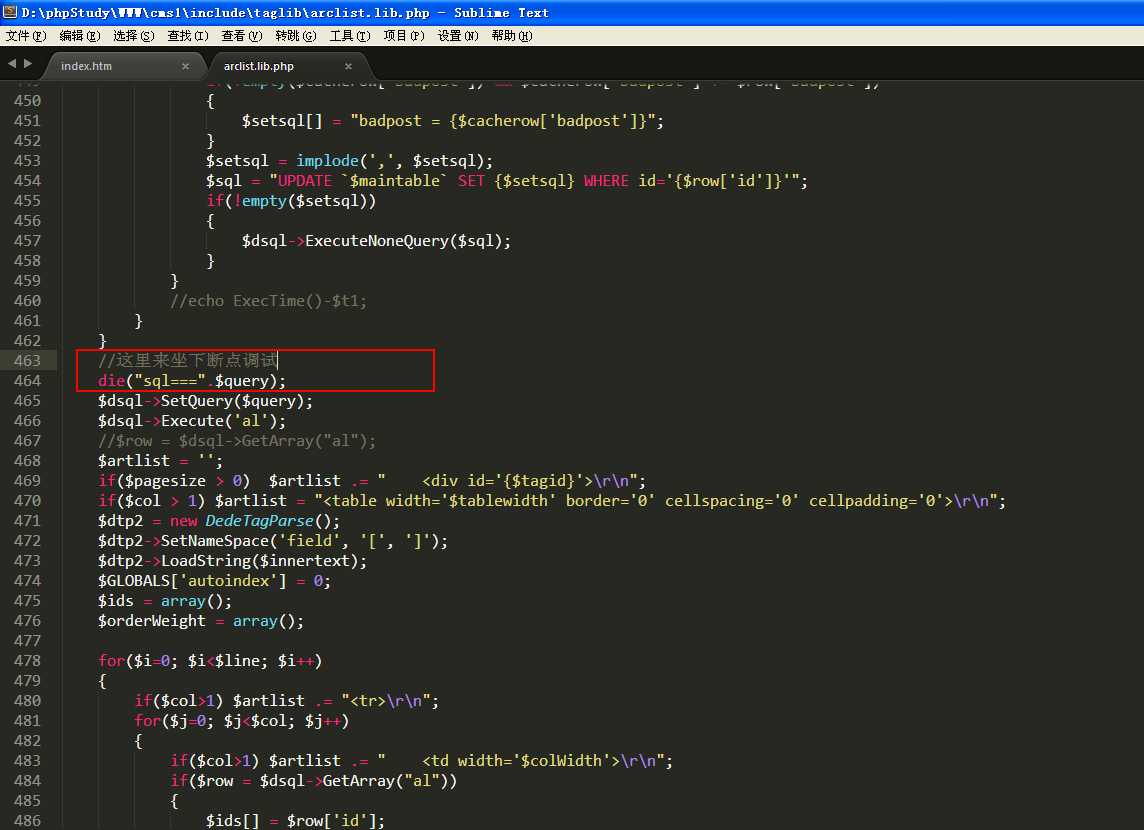Click line number 450 in gutter

coord(27,101)
